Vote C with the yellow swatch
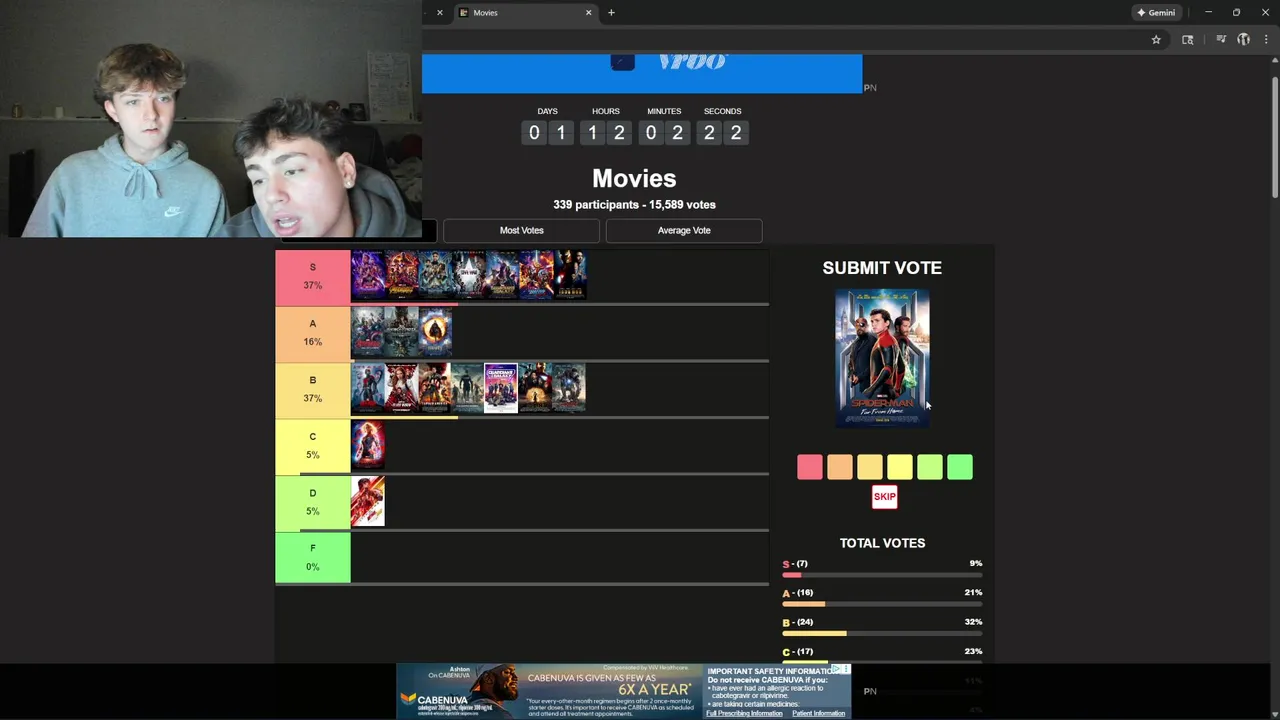Screen dimensions: 1280x720 900,467
